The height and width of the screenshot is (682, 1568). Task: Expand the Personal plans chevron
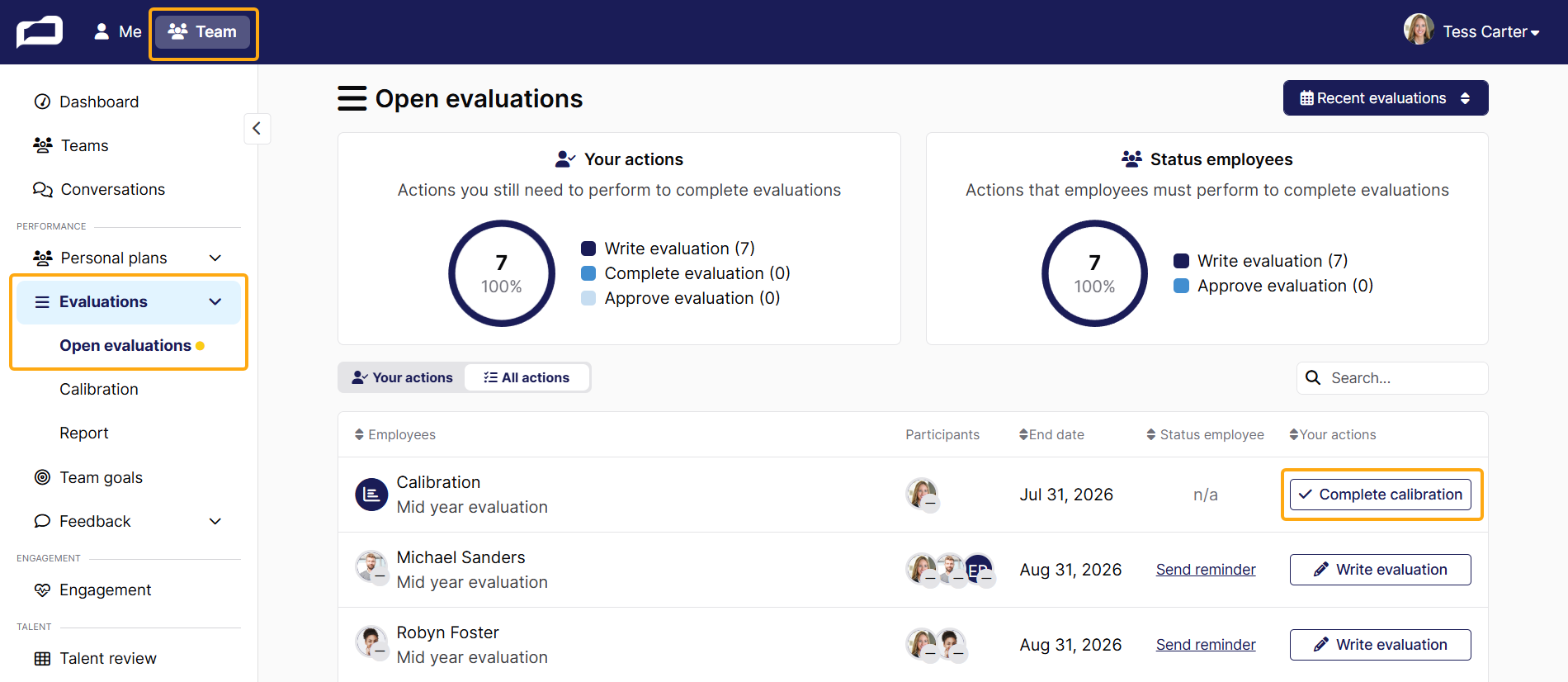(x=215, y=258)
